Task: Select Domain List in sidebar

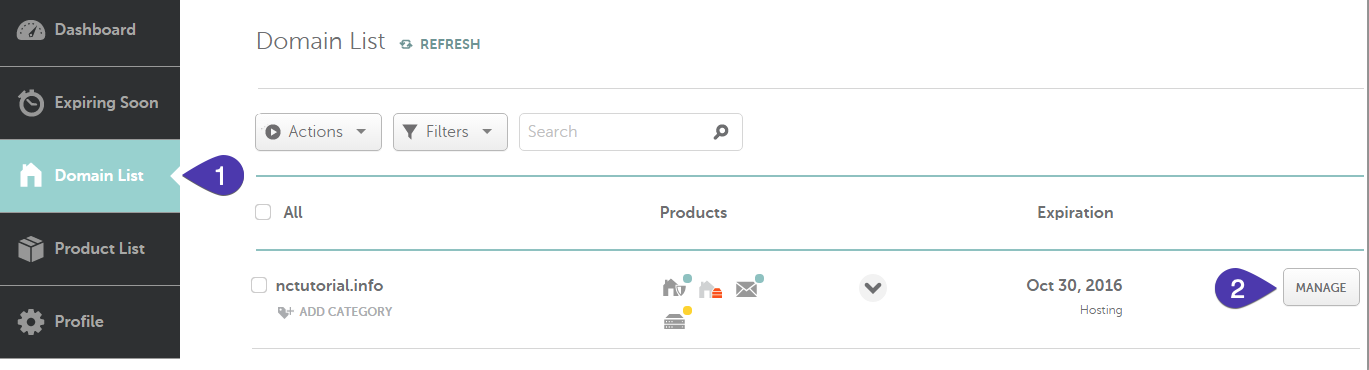Action: point(90,176)
